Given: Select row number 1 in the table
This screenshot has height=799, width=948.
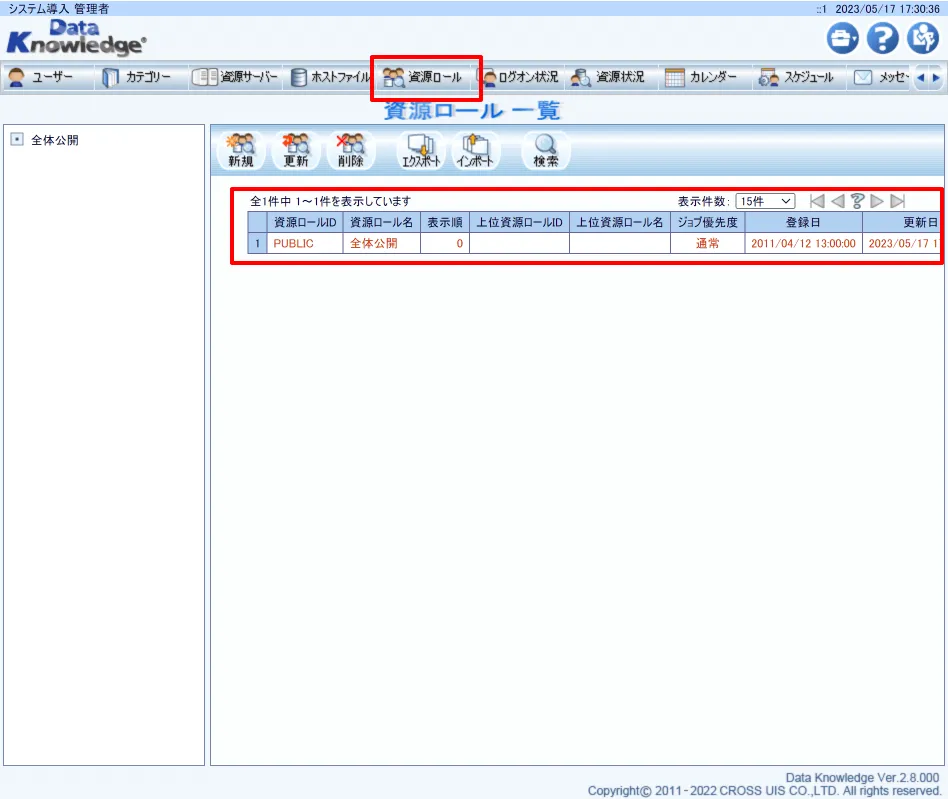Looking at the screenshot, I should click(x=257, y=243).
